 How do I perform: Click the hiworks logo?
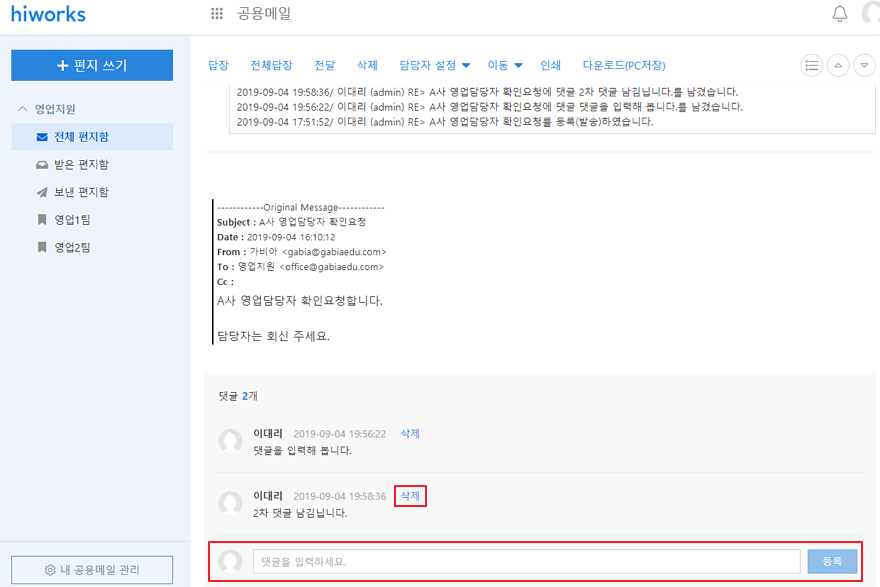[48, 13]
